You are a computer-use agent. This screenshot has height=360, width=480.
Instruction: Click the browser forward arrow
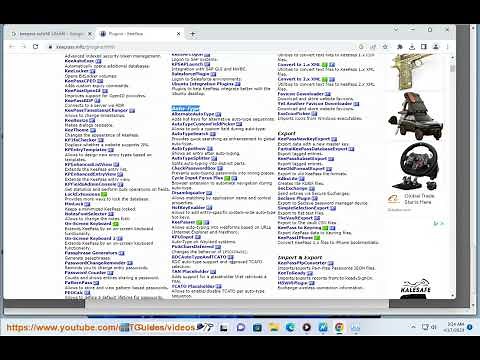(x=23, y=47)
